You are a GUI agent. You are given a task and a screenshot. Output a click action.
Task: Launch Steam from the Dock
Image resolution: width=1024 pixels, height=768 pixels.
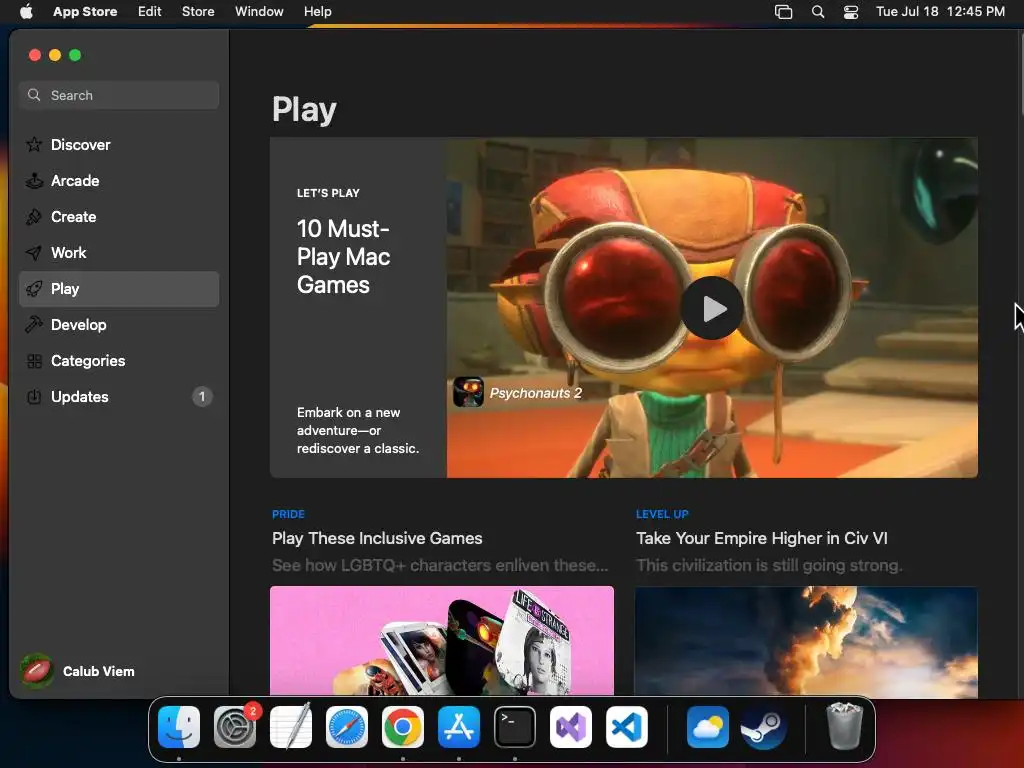click(x=764, y=727)
